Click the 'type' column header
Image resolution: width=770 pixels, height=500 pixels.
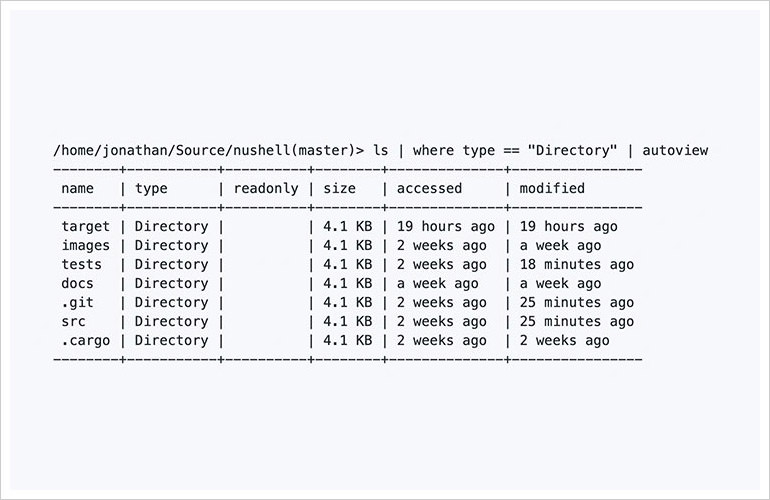[152, 188]
